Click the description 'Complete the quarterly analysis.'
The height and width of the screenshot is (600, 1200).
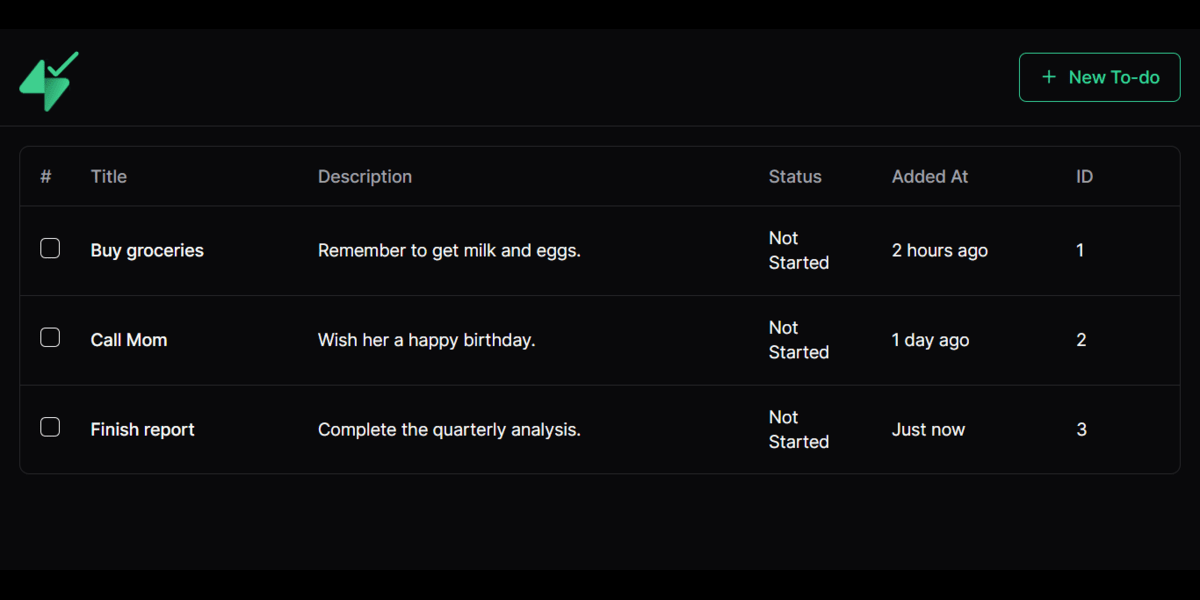(449, 430)
